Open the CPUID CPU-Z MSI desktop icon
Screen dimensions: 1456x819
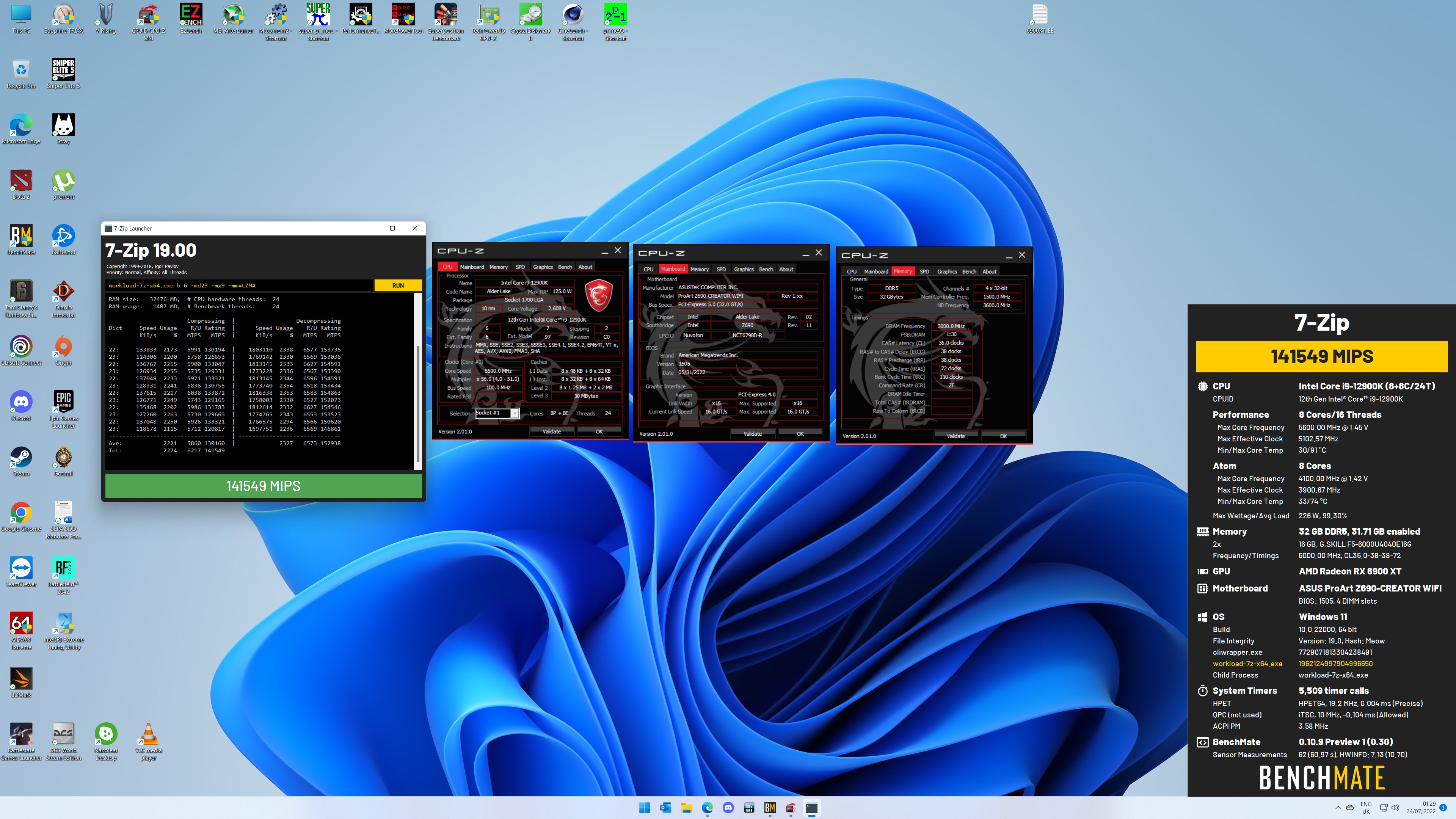149,22
